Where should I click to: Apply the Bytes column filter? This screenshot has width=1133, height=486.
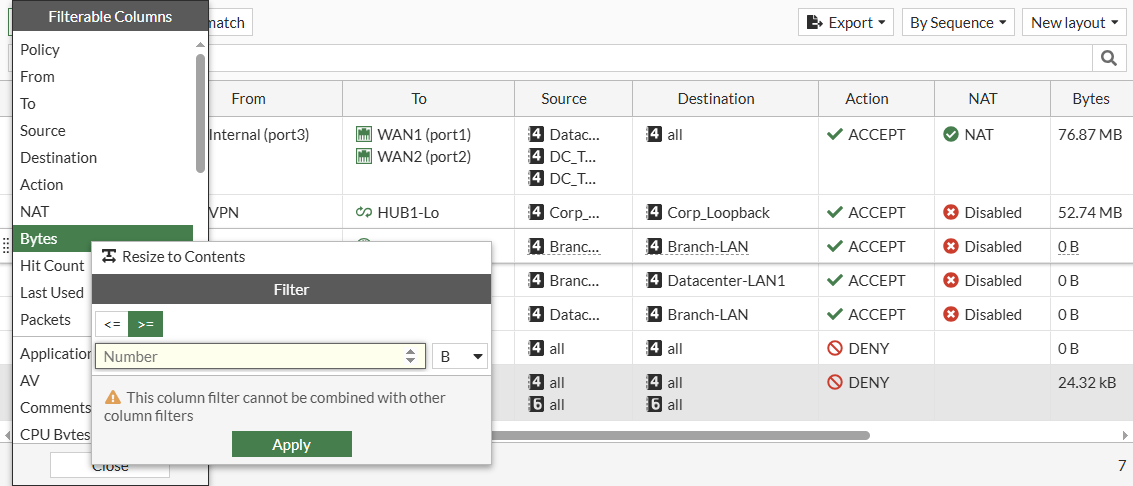tap(291, 445)
